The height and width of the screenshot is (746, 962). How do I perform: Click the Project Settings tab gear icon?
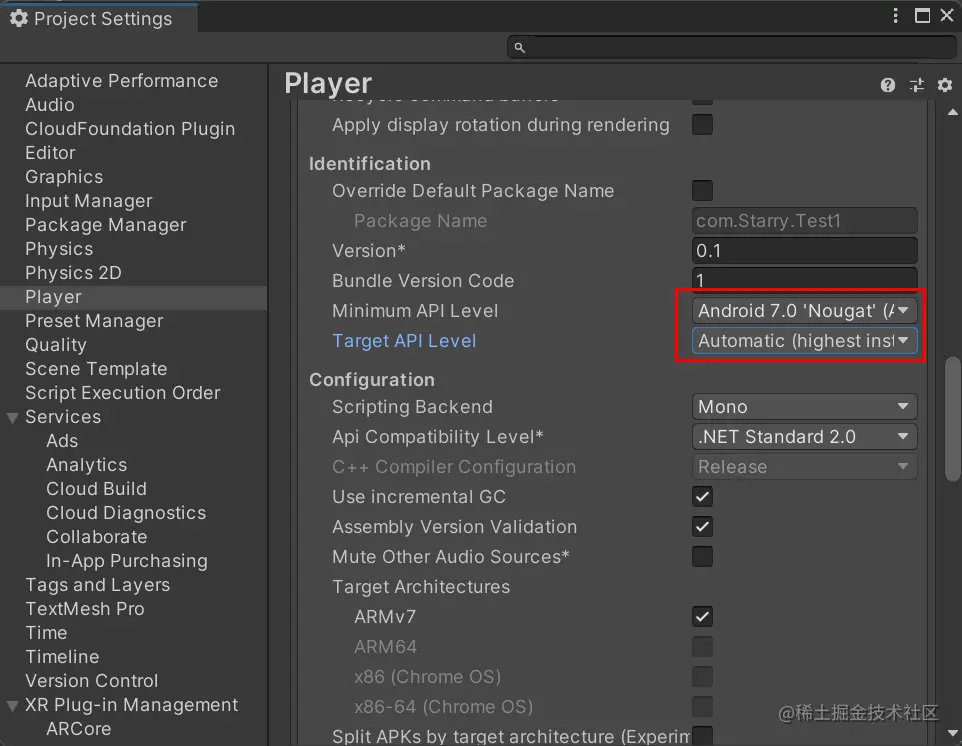click(19, 18)
